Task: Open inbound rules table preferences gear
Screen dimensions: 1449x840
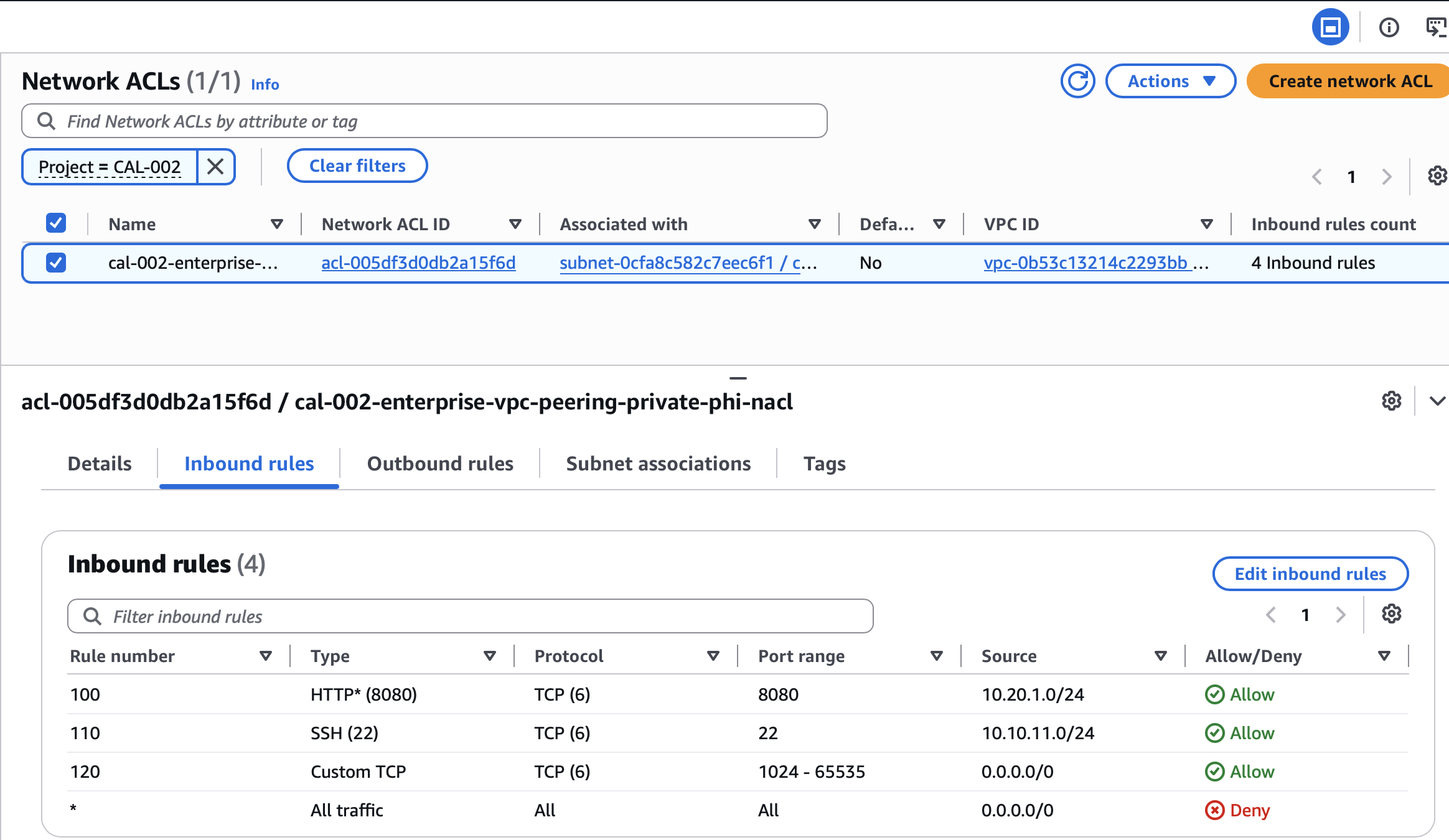Action: (1391, 614)
